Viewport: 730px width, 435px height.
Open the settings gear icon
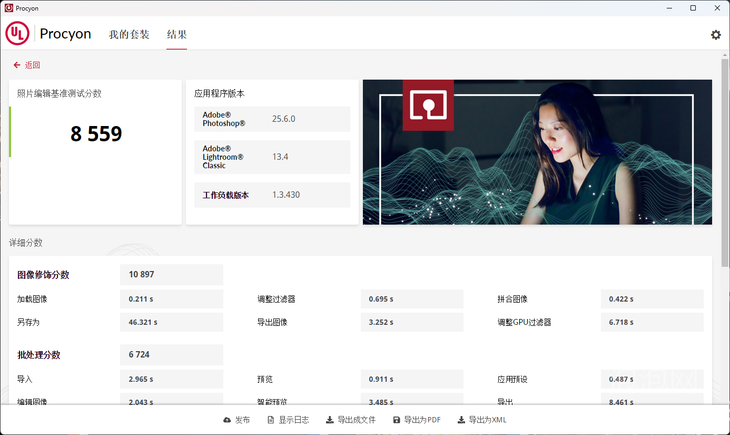715,34
